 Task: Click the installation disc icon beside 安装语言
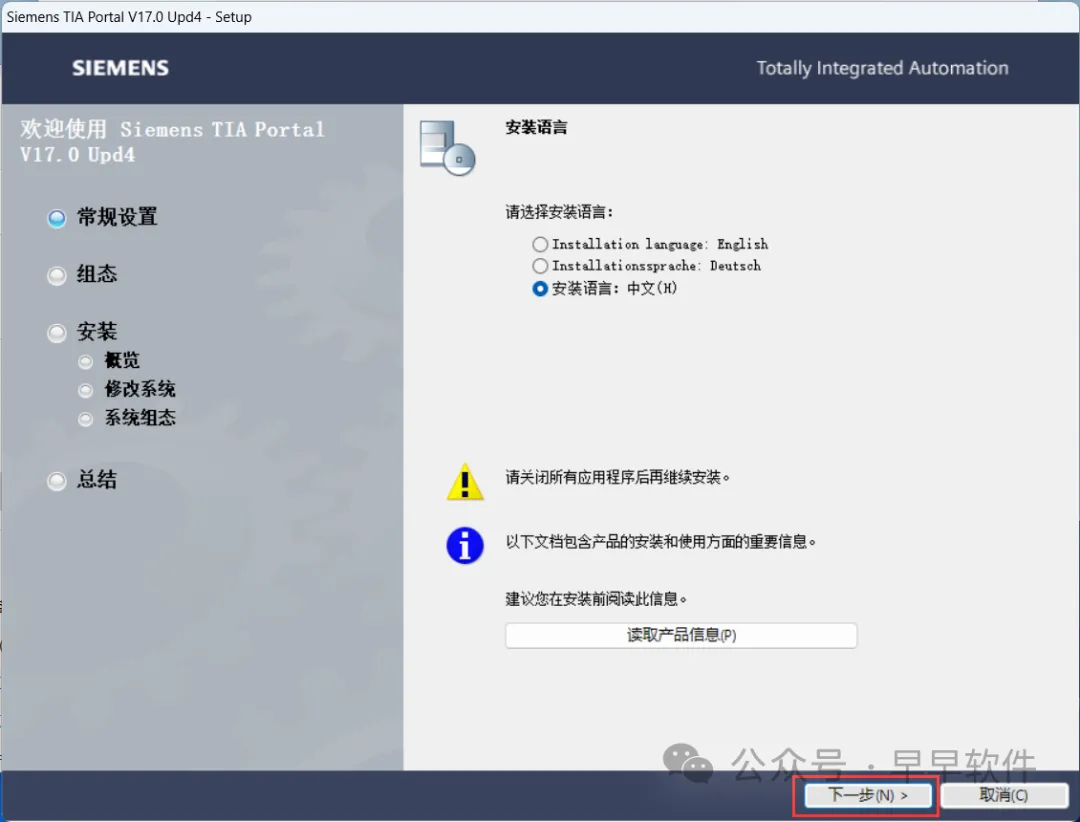(447, 147)
